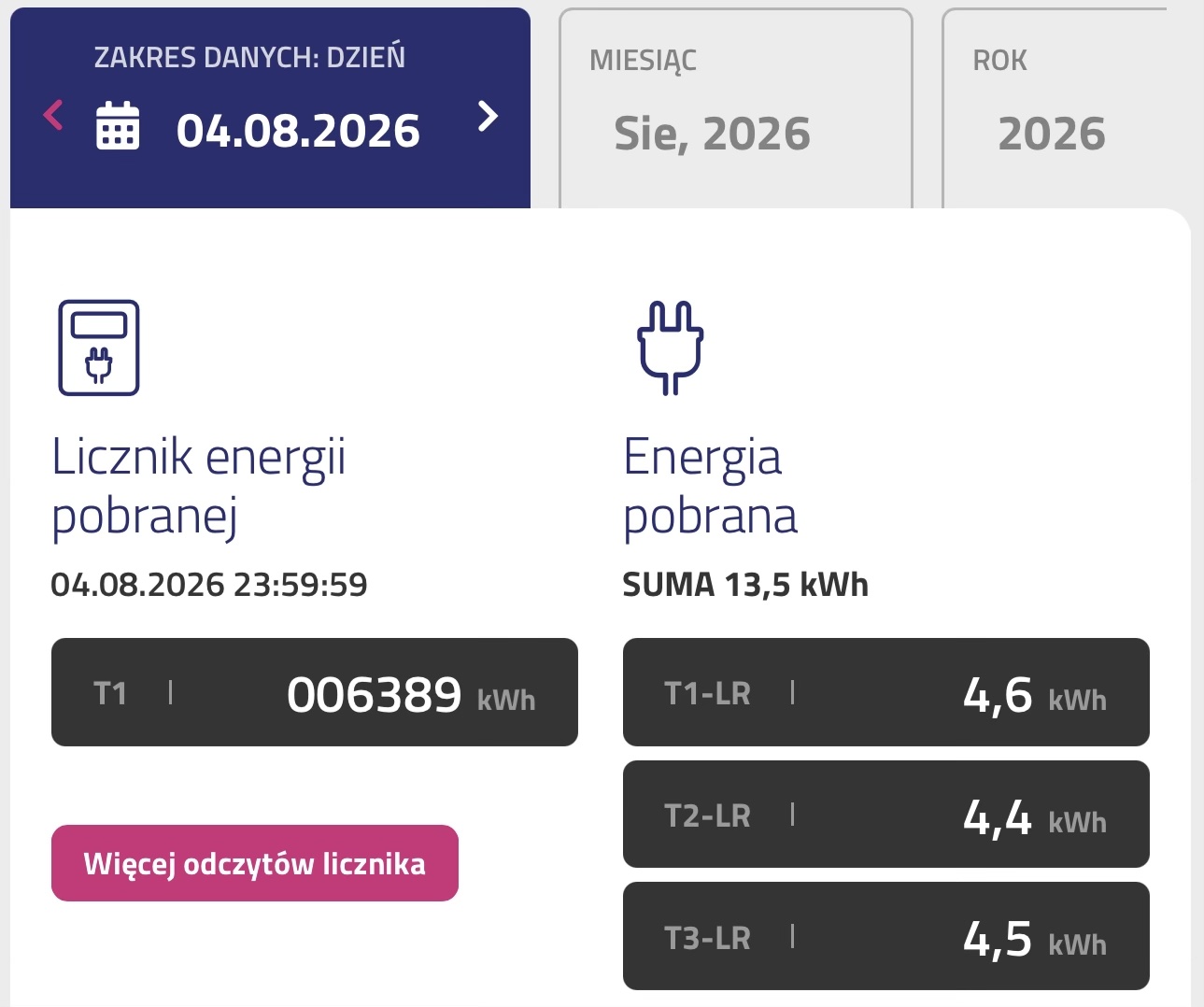This screenshot has height=1007, width=1204.
Task: Open Więcej odczytów licznika
Action: 255,863
